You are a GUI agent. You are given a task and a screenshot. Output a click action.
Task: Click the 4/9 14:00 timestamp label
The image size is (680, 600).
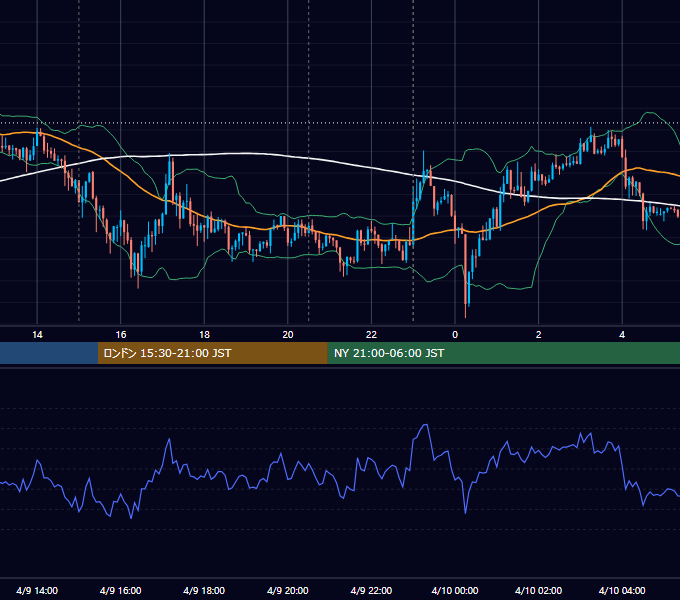[37, 590]
